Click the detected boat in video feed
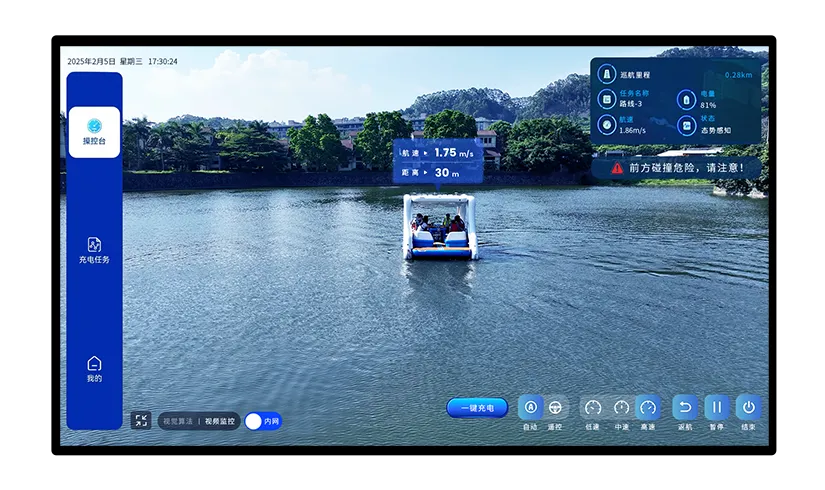825x490 pixels. tap(441, 227)
